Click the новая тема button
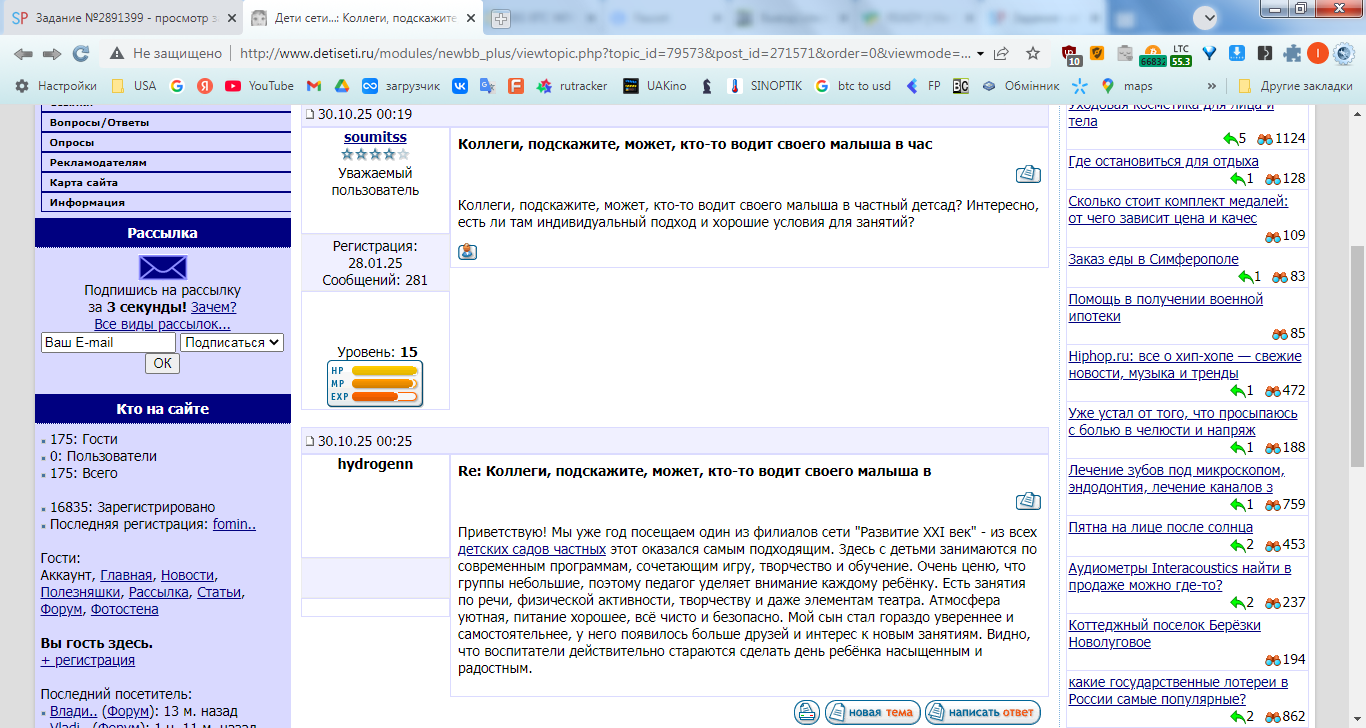Viewport: 1366px width, 728px height. point(871,713)
